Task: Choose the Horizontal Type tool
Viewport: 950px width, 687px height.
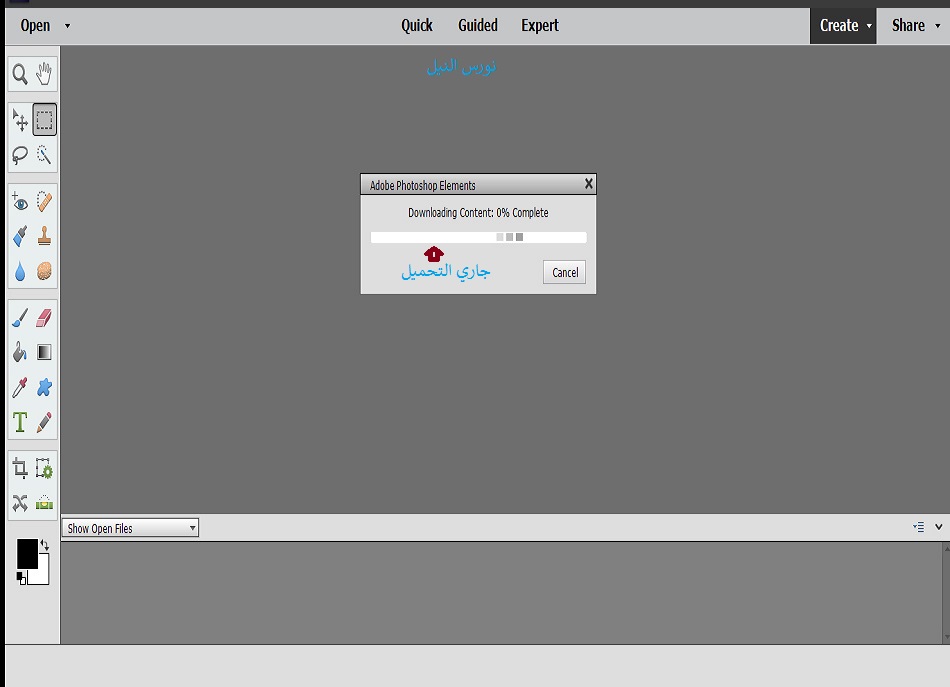Action: tap(20, 422)
